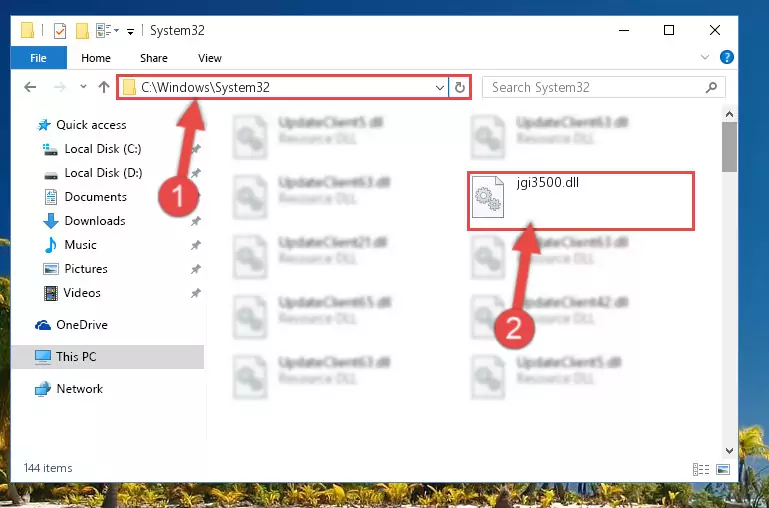Click the scrollbar down arrow
Image resolution: width=769 pixels, height=508 pixels.
(x=729, y=450)
